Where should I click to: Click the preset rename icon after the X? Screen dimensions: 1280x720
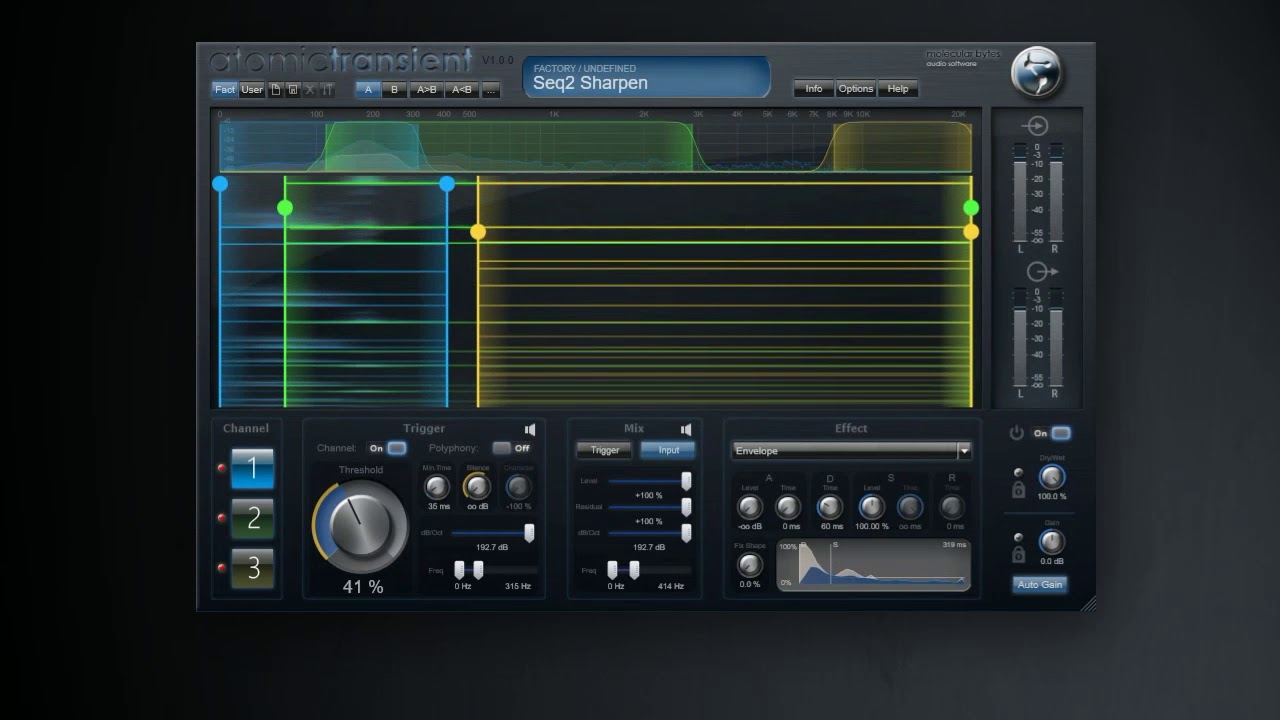(x=326, y=90)
